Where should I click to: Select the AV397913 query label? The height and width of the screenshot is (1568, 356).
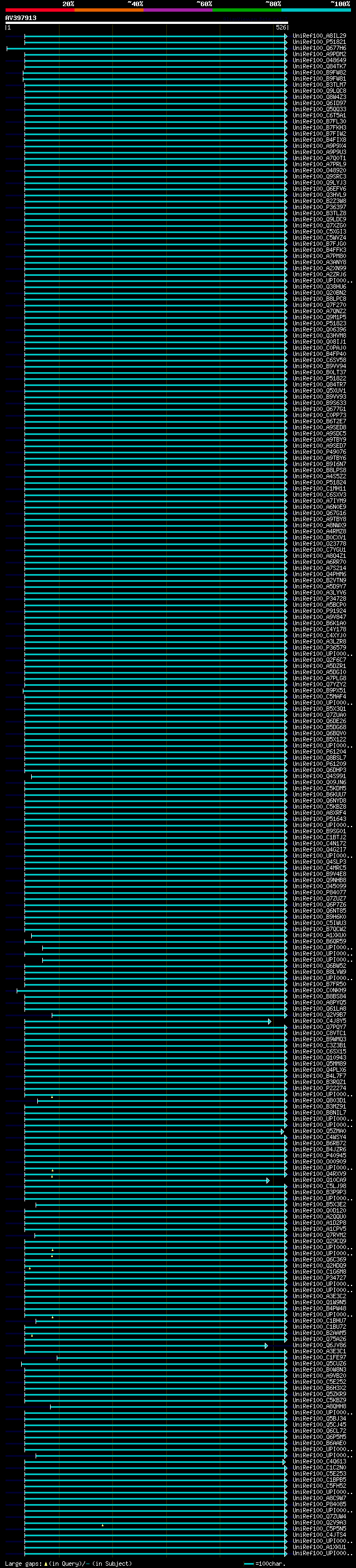pos(21,18)
